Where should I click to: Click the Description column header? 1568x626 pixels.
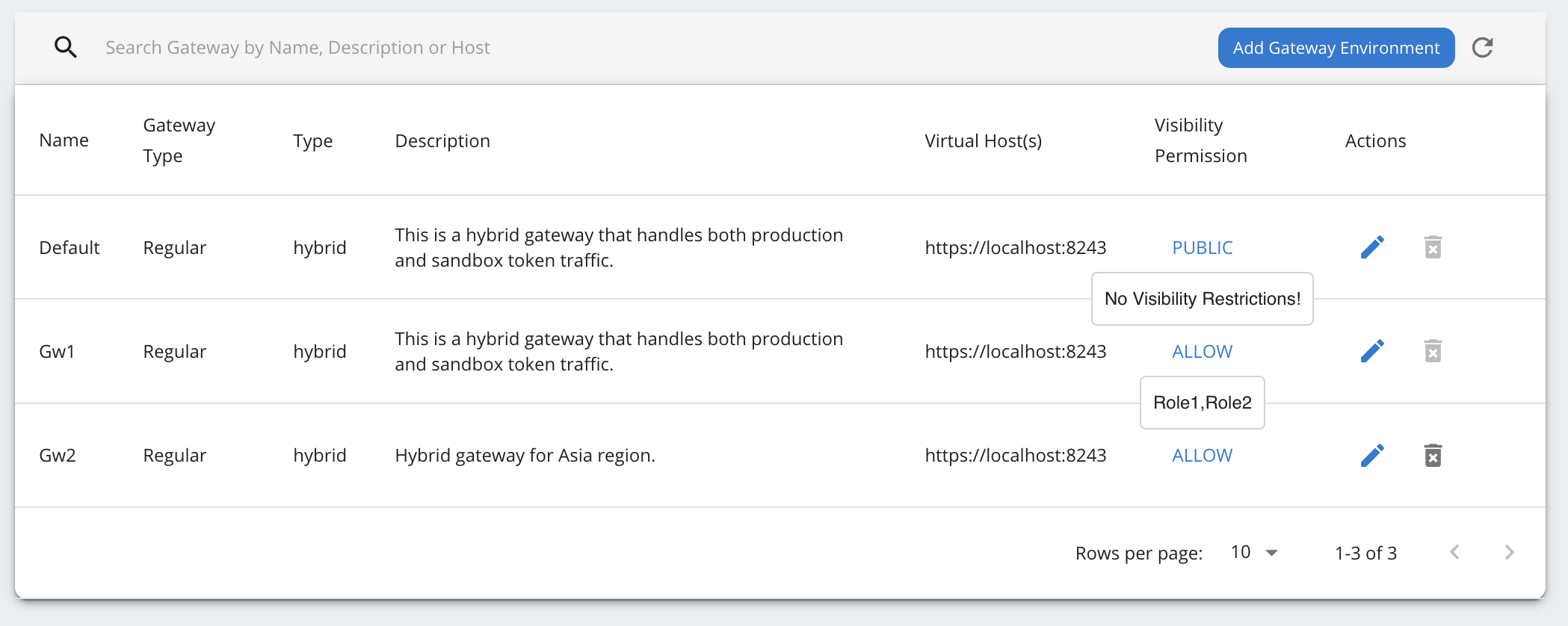[442, 141]
